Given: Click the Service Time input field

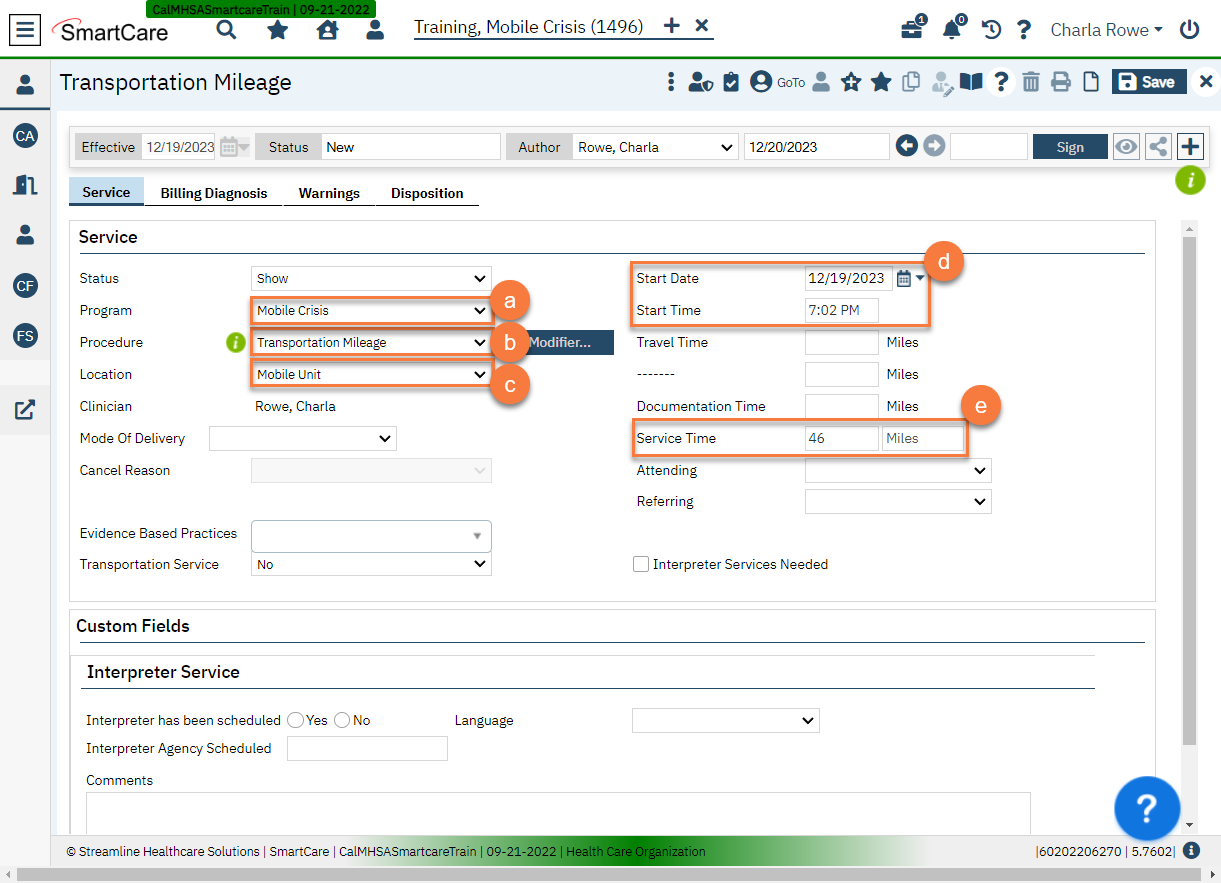Looking at the screenshot, I should [x=841, y=438].
